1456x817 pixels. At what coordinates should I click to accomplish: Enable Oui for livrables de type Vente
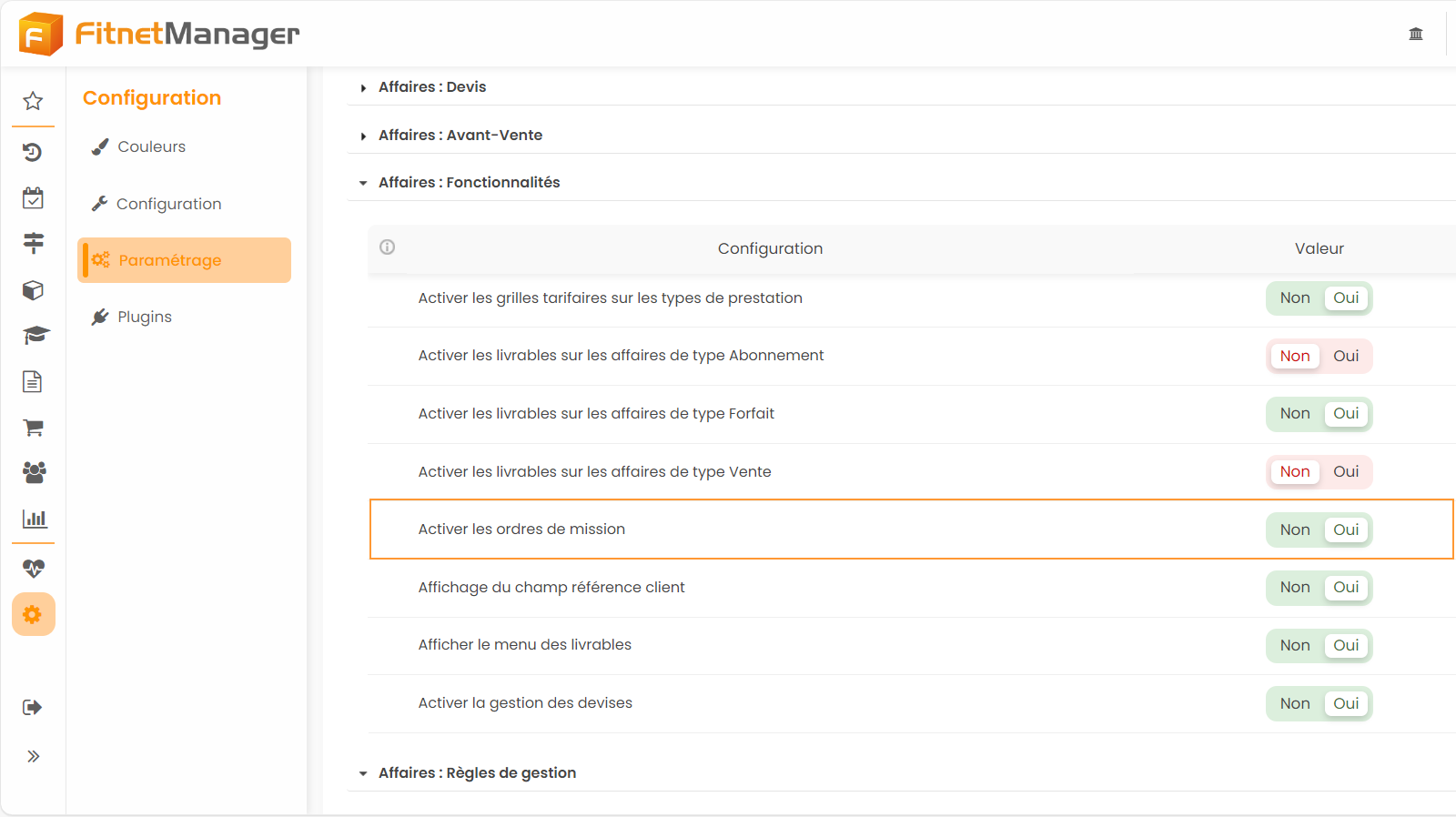(x=1346, y=471)
